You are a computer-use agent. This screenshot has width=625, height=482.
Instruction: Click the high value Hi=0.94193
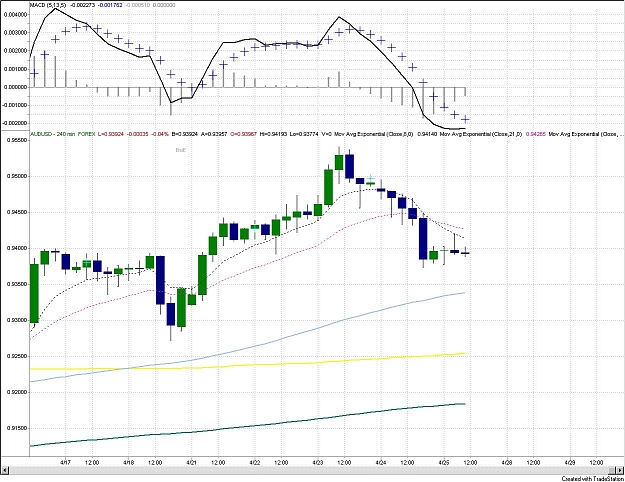pos(275,134)
